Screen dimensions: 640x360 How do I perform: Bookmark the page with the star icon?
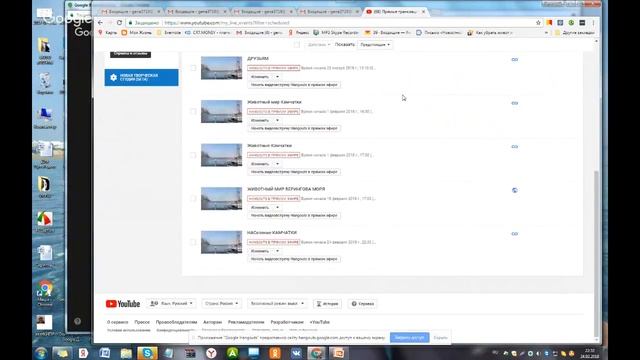pos(538,23)
